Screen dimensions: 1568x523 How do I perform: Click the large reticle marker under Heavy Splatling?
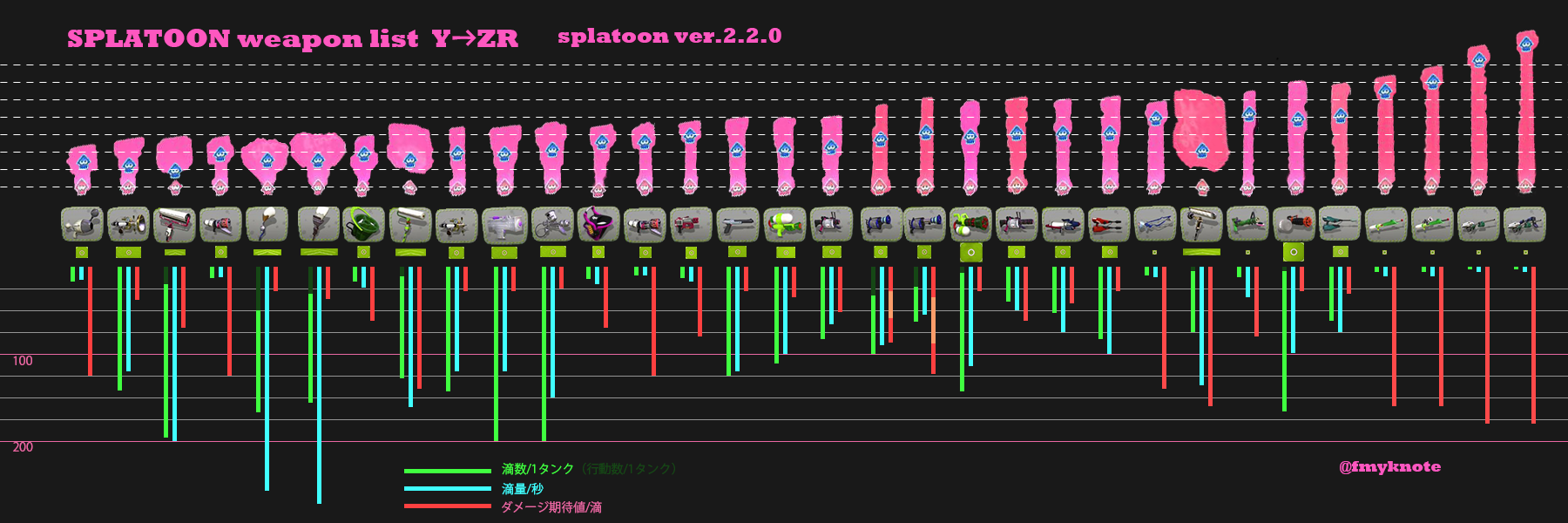pos(1294,252)
